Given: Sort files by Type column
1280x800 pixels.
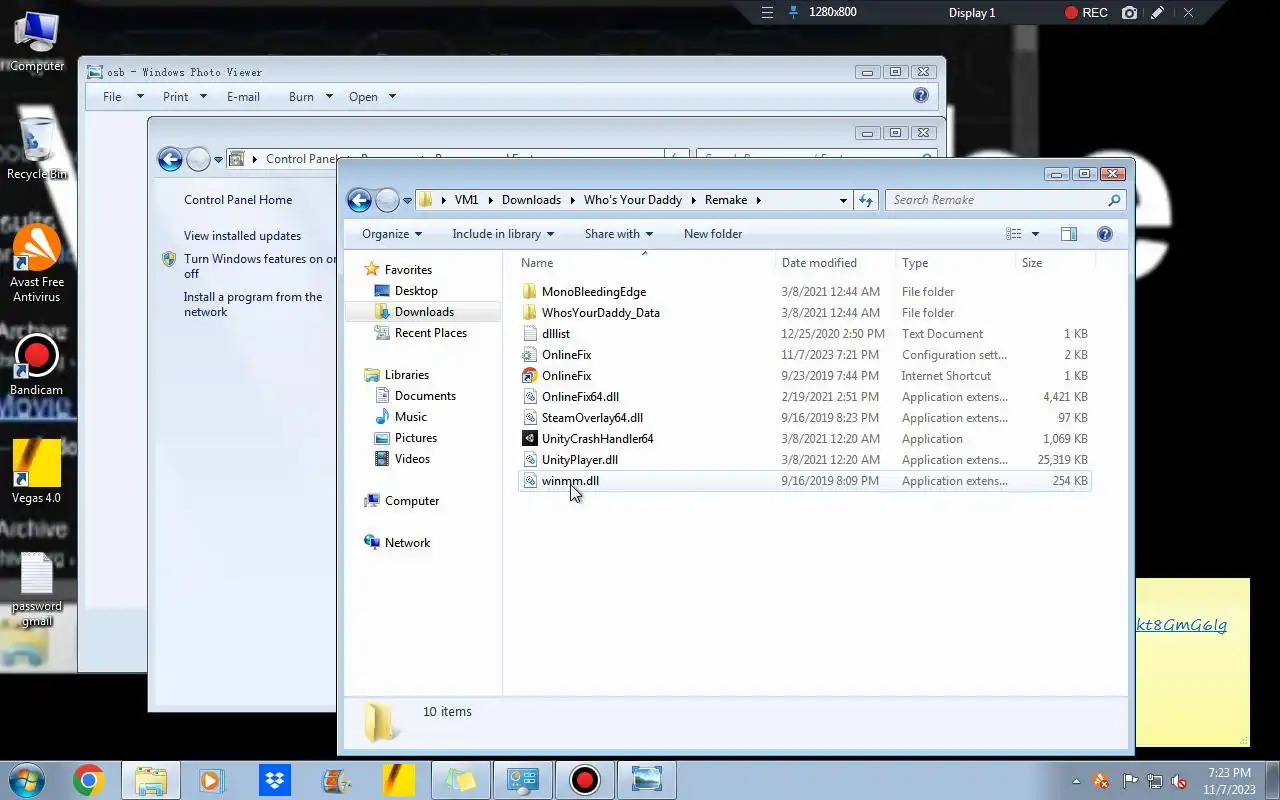Looking at the screenshot, I should click(x=955, y=263).
